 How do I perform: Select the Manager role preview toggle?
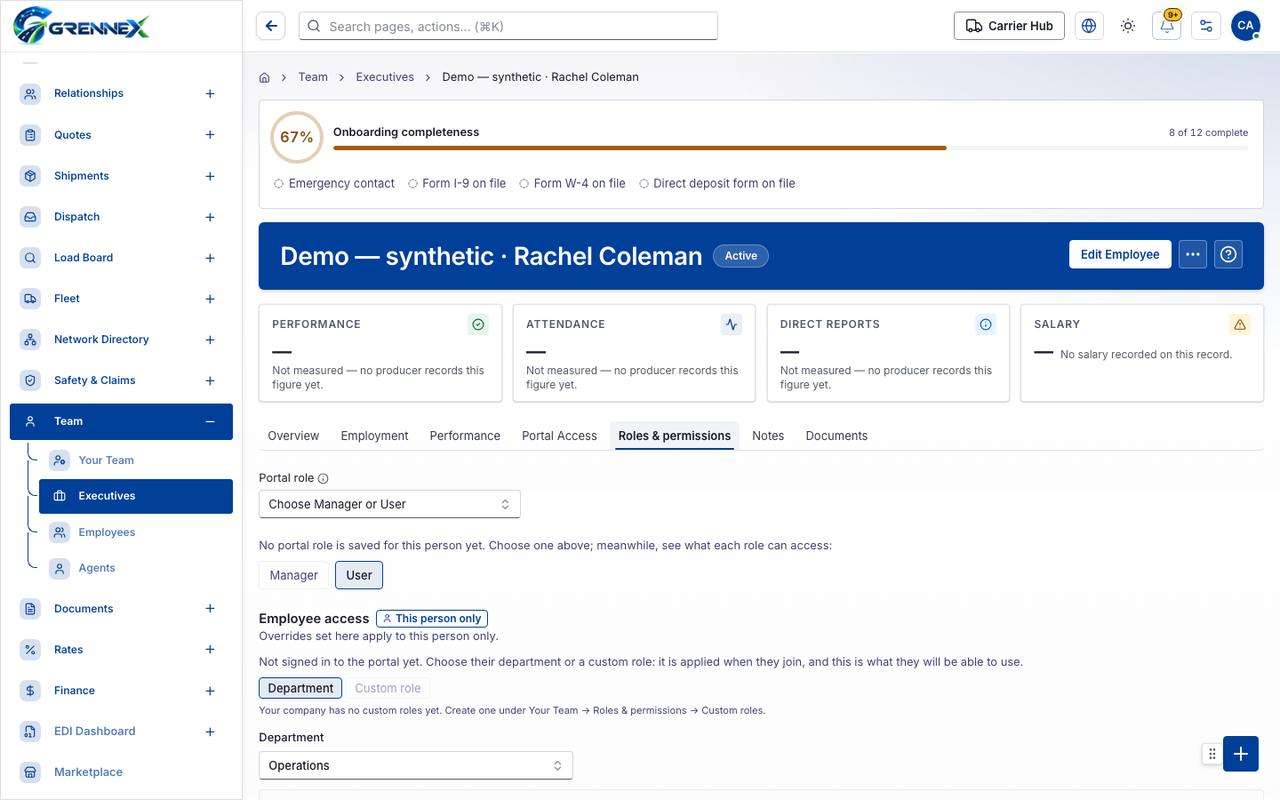click(294, 575)
